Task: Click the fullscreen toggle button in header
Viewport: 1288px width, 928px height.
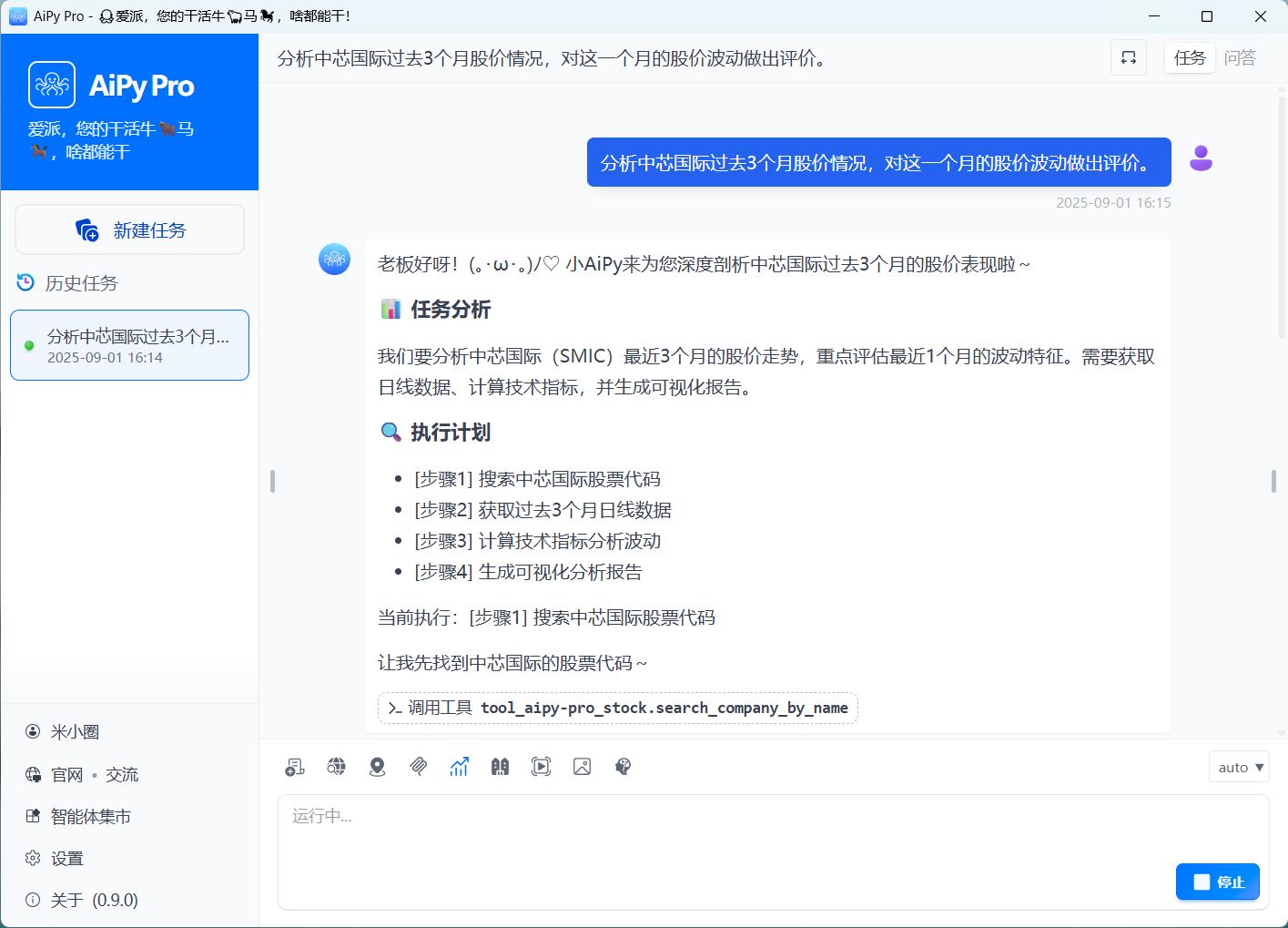Action: pos(1129,57)
